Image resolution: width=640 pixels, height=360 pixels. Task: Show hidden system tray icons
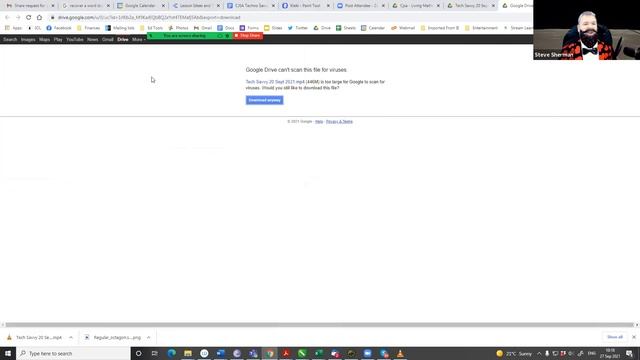(x=539, y=353)
